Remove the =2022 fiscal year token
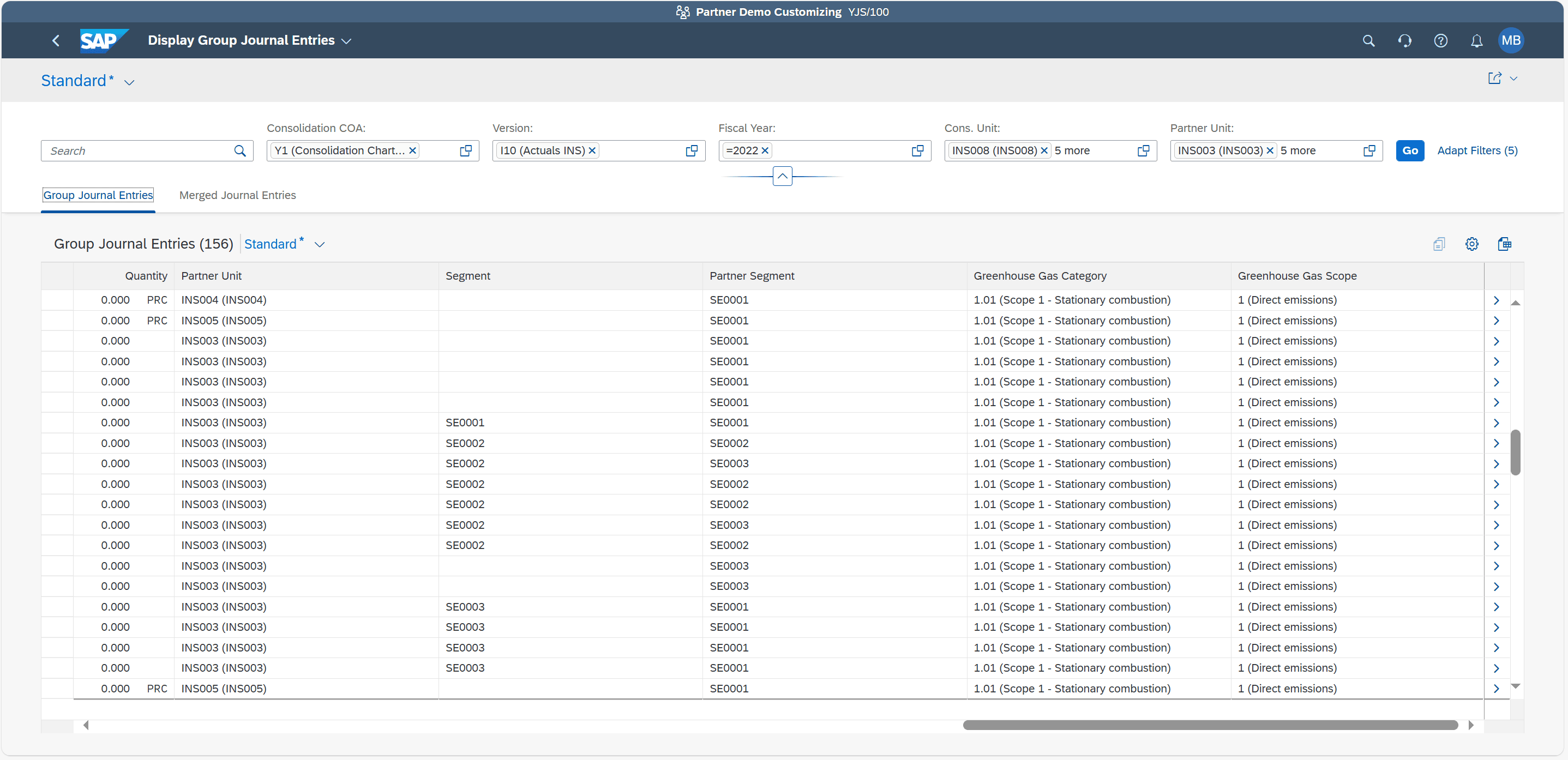The height and width of the screenshot is (760, 1568). click(x=765, y=151)
